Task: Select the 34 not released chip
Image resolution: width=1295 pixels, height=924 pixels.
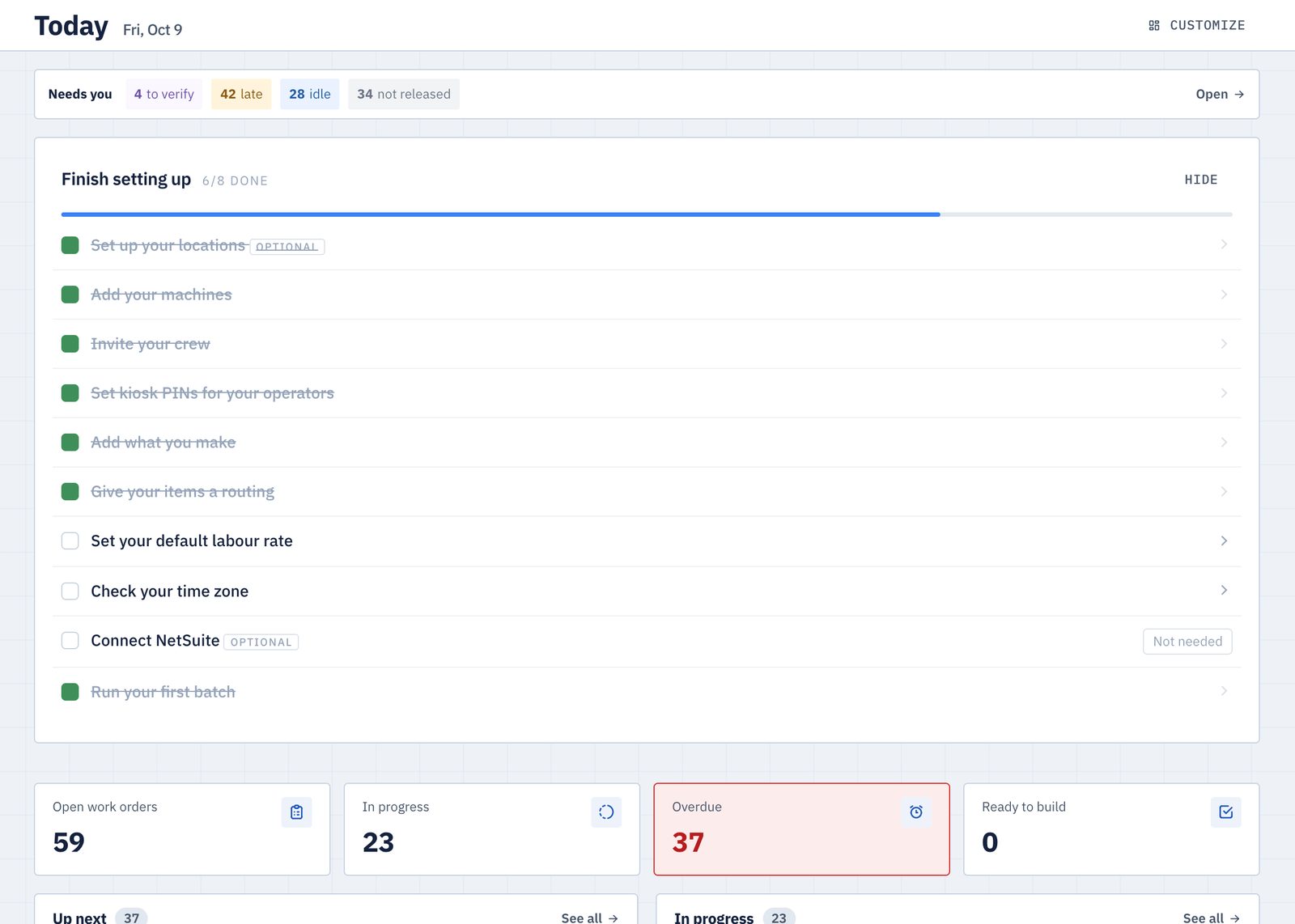Action: coord(404,95)
